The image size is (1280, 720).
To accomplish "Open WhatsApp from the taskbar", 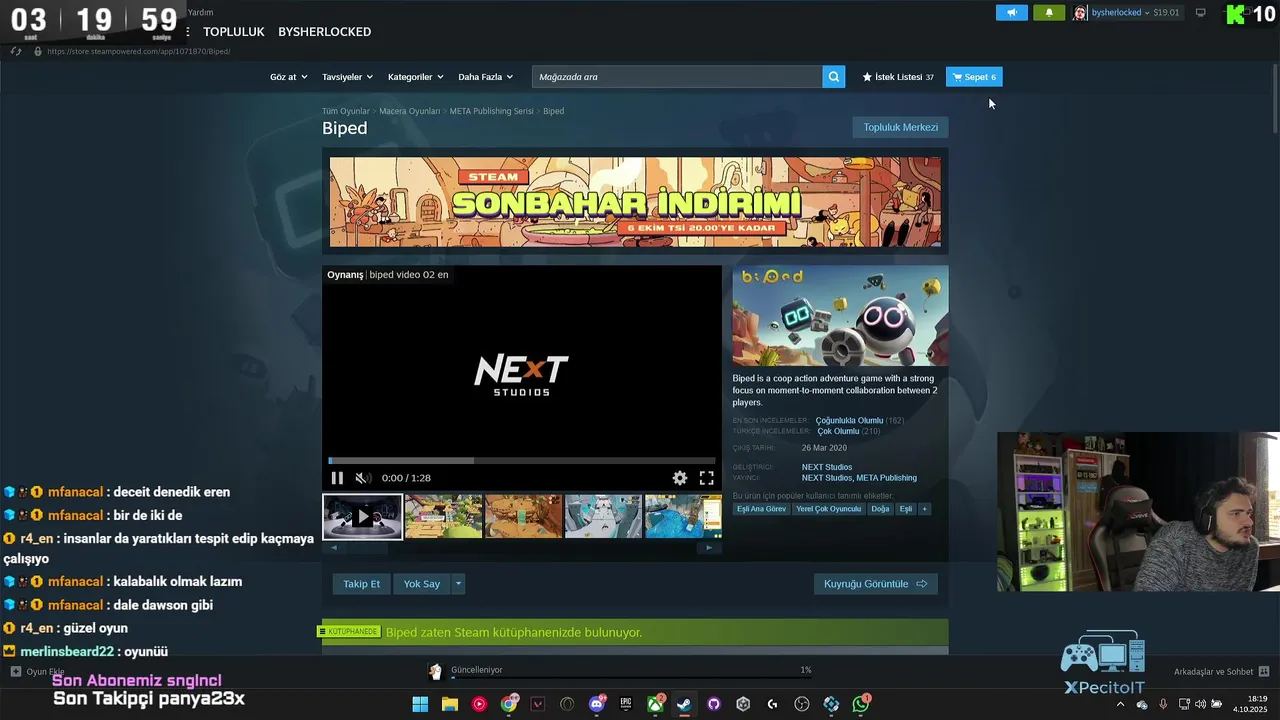I will (x=861, y=704).
